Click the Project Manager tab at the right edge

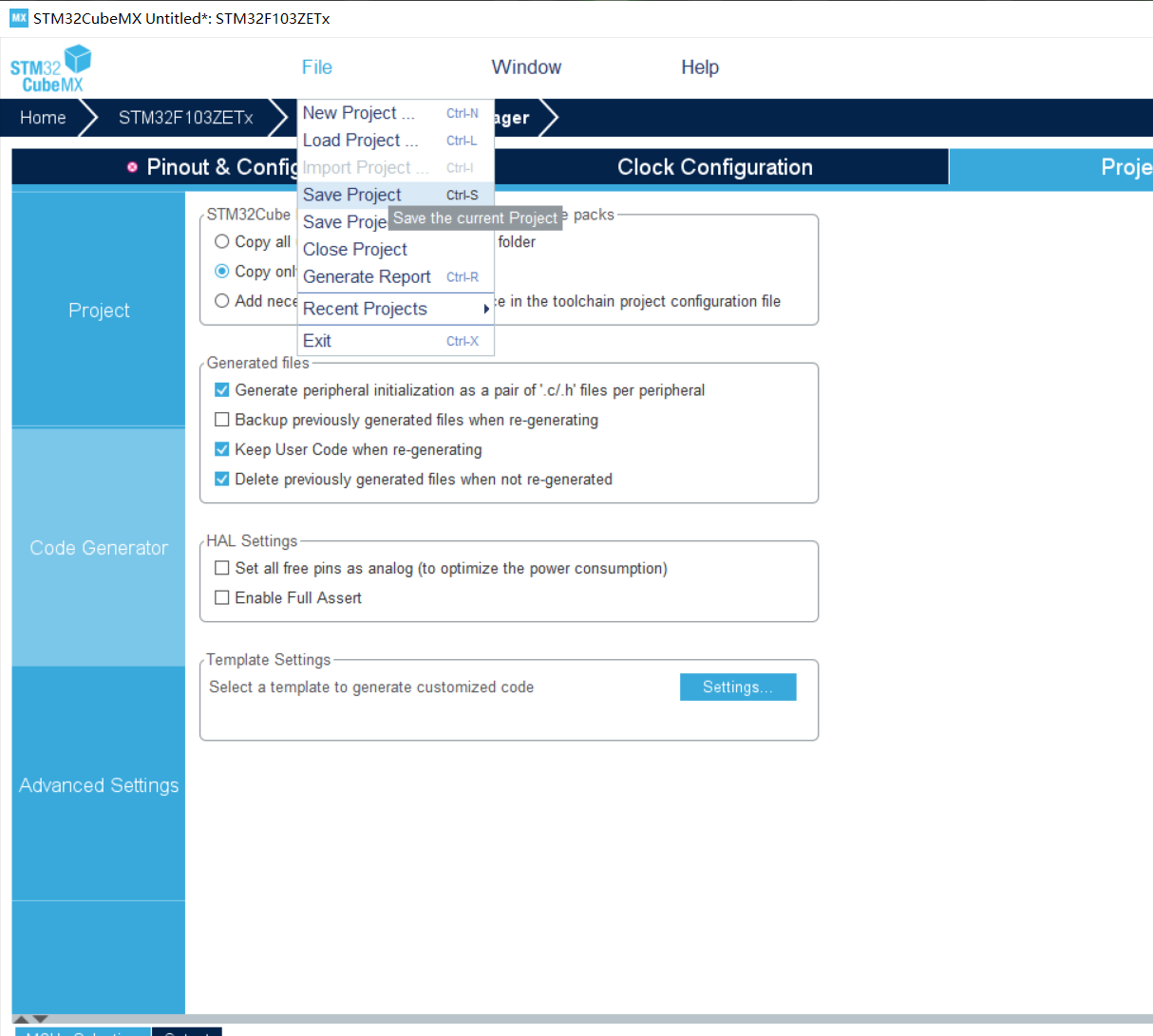[1051, 167]
